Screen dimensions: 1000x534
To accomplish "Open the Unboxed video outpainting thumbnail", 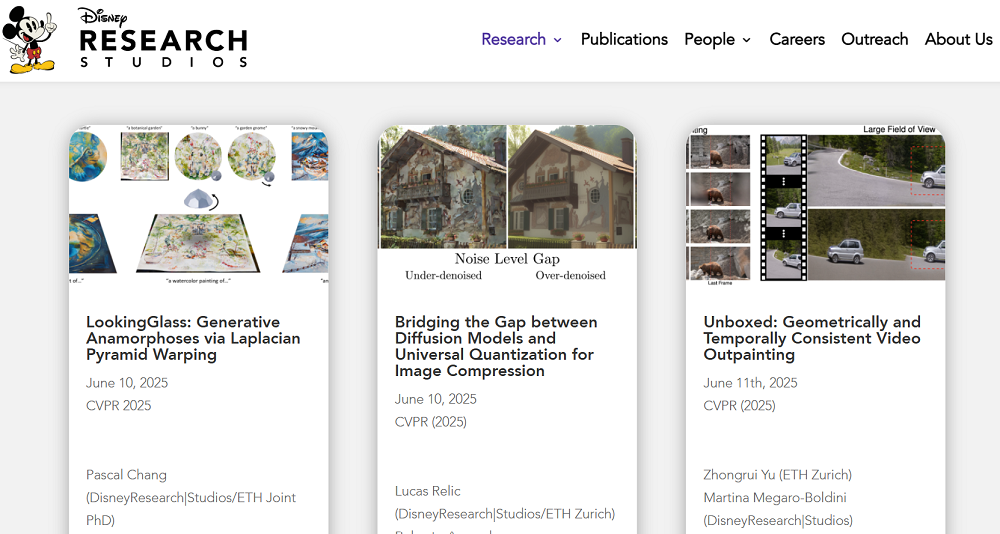I will click(x=815, y=205).
